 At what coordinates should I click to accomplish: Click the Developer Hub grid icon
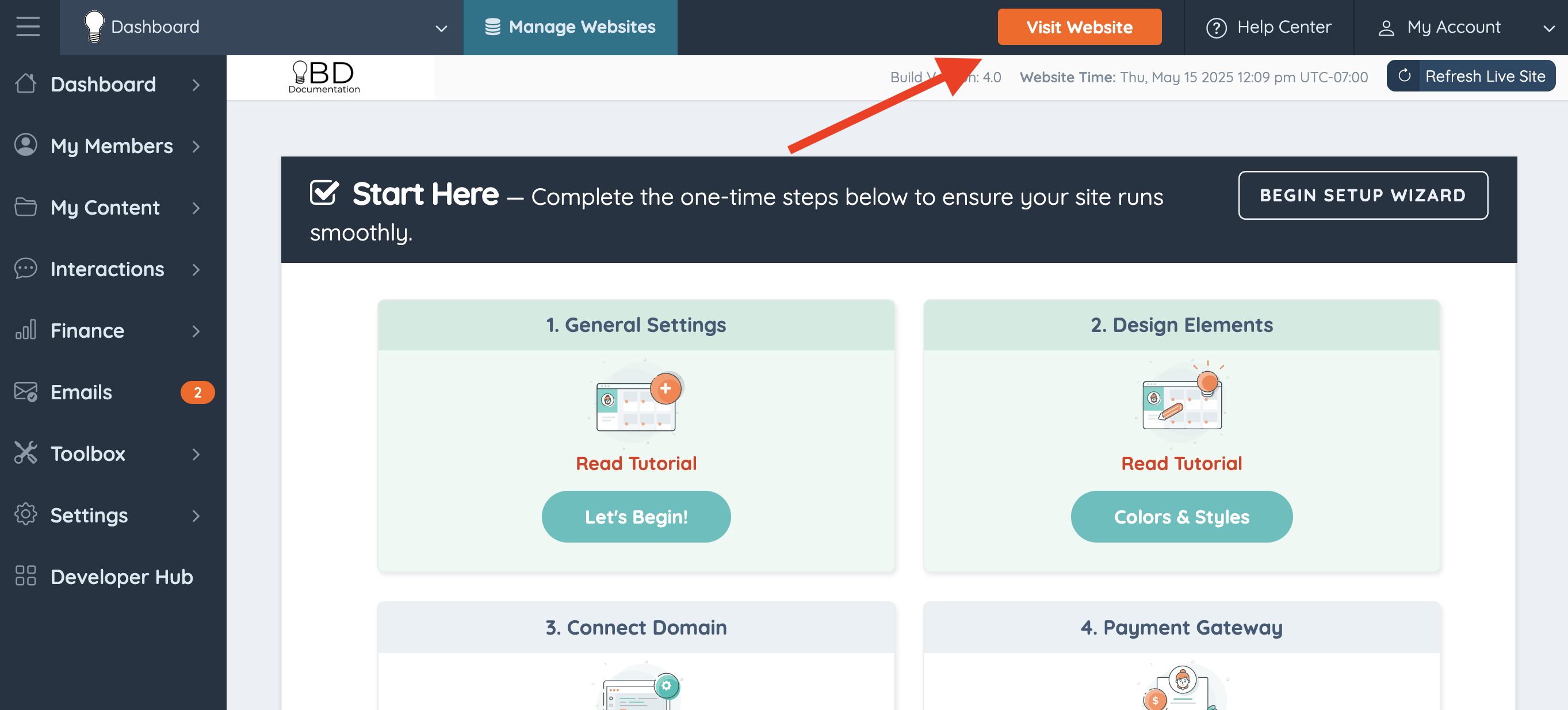click(x=25, y=576)
